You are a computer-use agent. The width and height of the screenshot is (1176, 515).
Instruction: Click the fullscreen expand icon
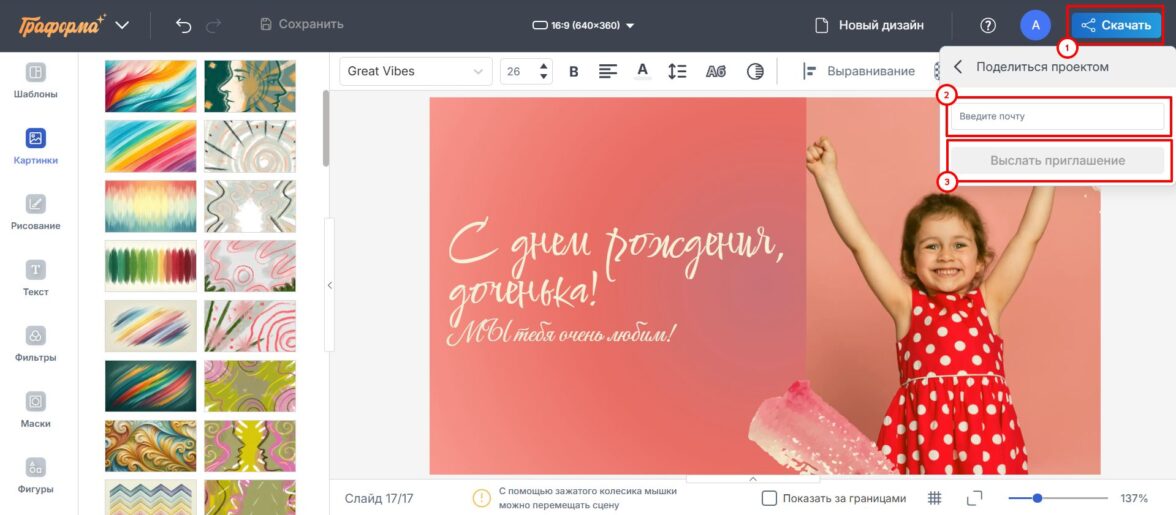pos(975,498)
